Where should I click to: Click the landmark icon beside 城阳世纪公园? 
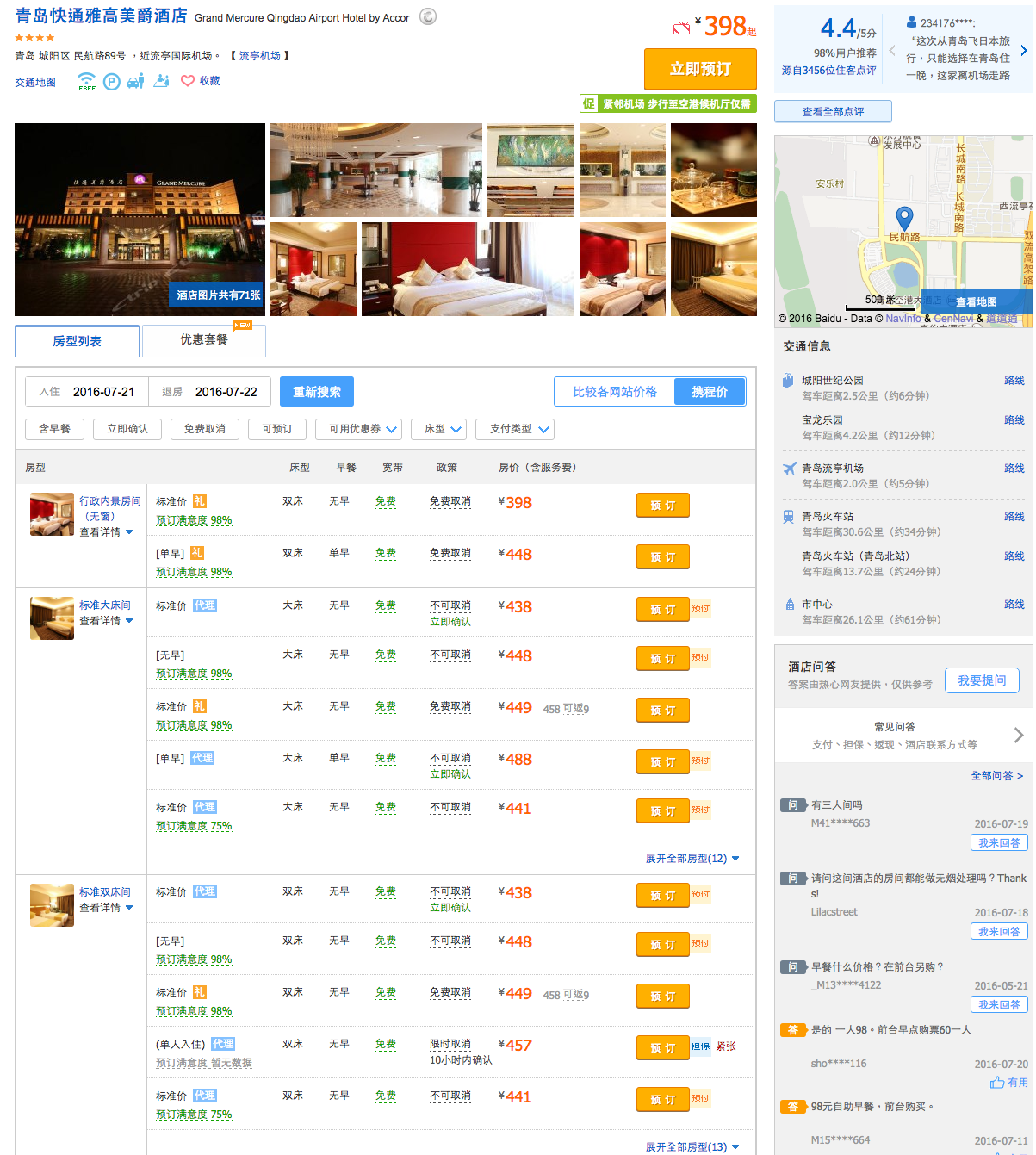click(x=788, y=381)
